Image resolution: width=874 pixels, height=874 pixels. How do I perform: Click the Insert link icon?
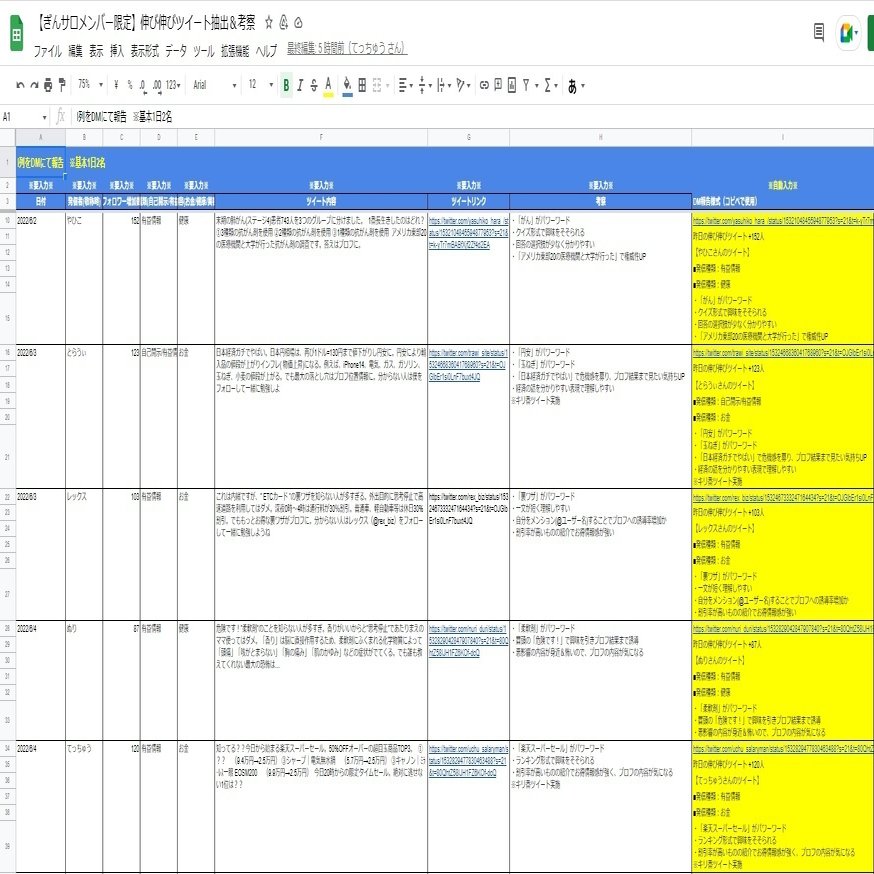[x=484, y=85]
